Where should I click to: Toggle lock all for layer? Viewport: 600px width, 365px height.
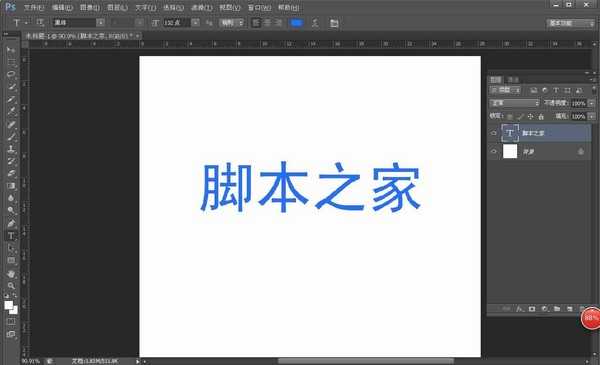pyautogui.click(x=541, y=116)
